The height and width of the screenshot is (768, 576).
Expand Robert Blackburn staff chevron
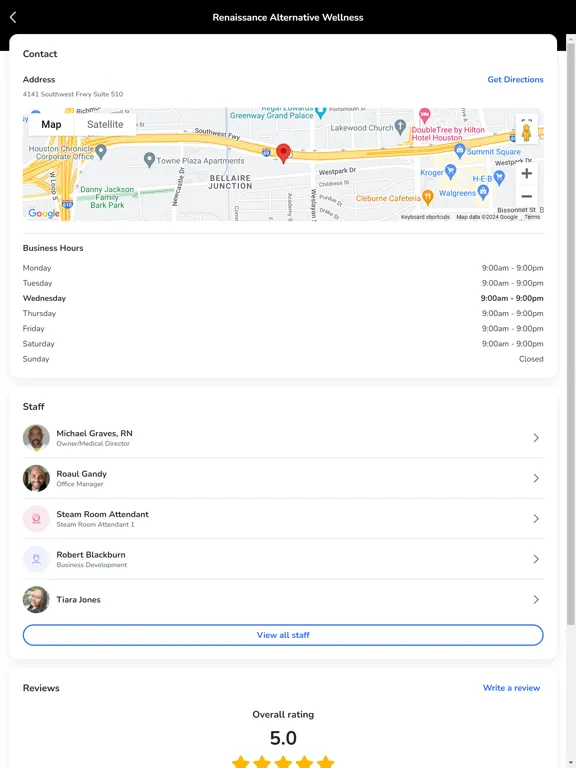click(536, 559)
